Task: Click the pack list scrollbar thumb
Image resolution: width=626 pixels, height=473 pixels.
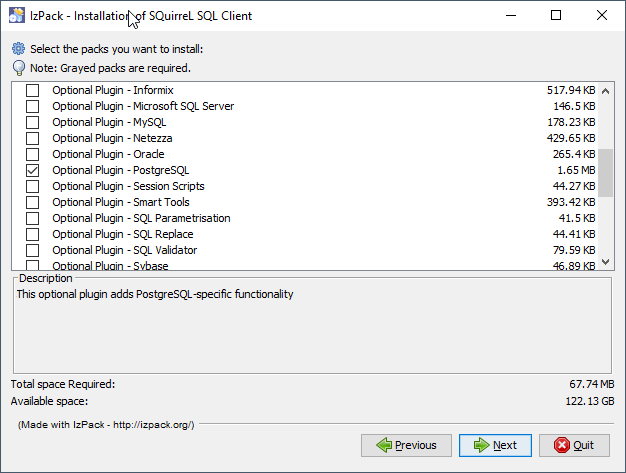Action: point(606,173)
